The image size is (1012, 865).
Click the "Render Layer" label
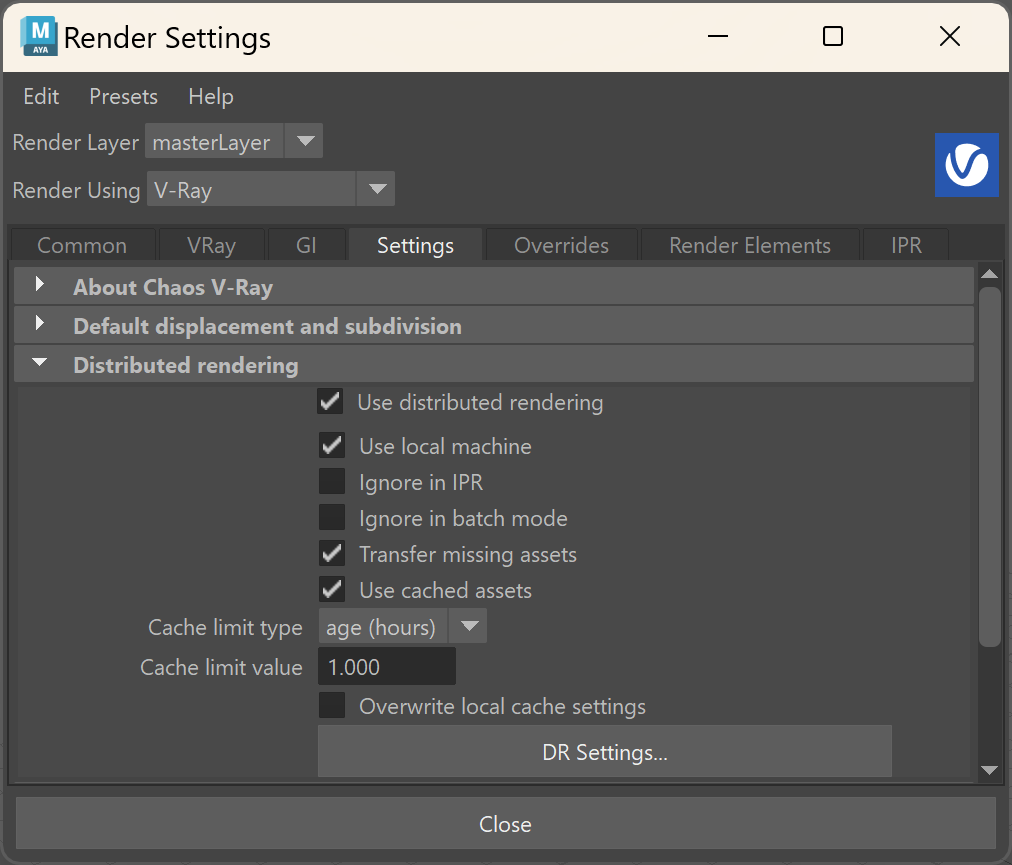pyautogui.click(x=76, y=143)
